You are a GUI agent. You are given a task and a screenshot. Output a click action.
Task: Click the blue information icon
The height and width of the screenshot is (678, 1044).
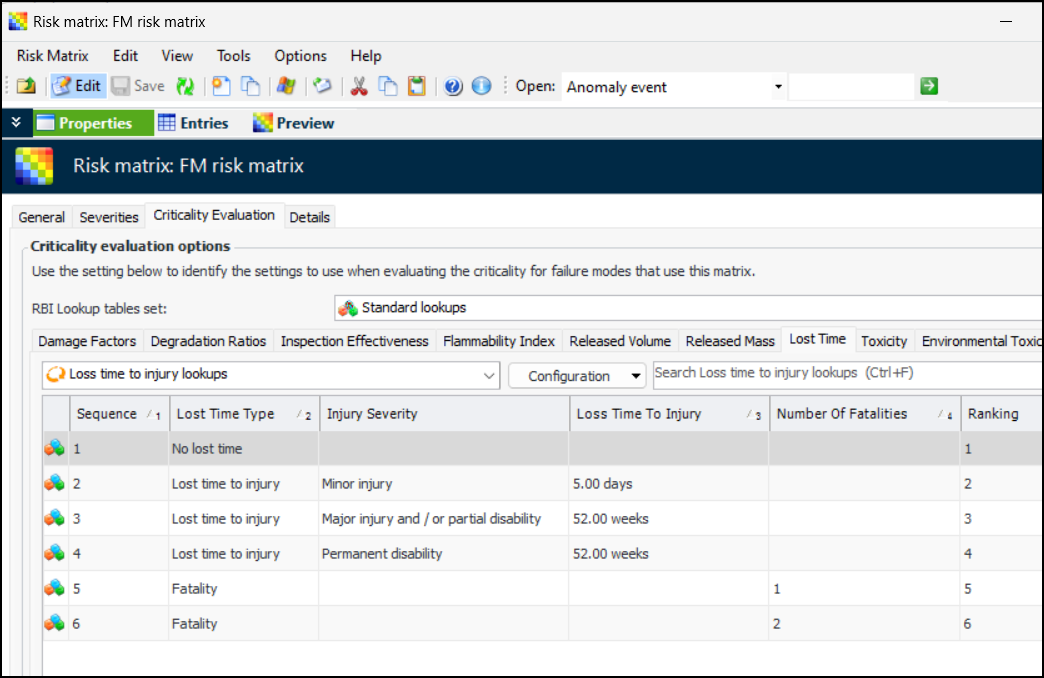click(x=481, y=86)
